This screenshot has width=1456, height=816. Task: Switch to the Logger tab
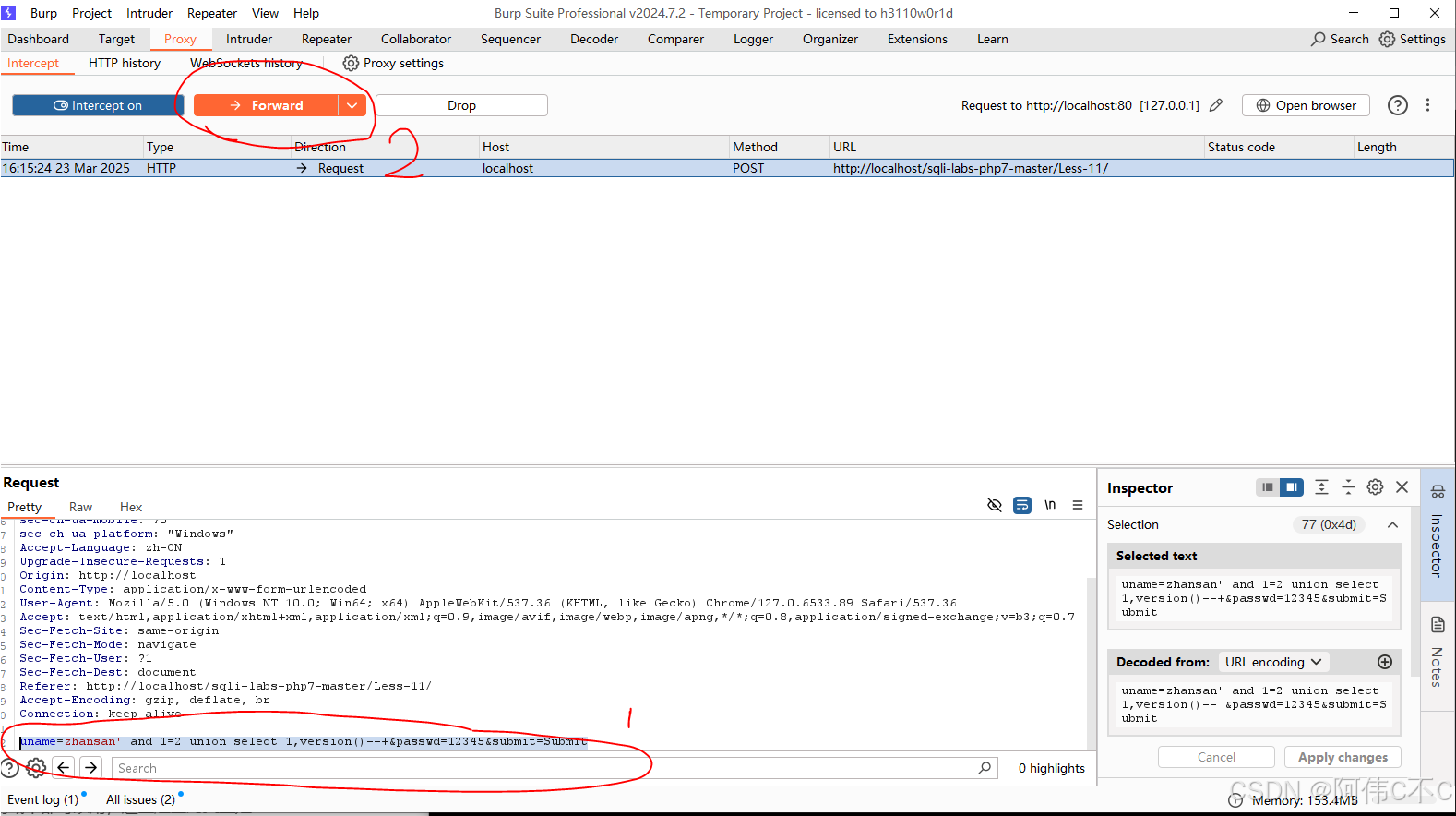(753, 39)
